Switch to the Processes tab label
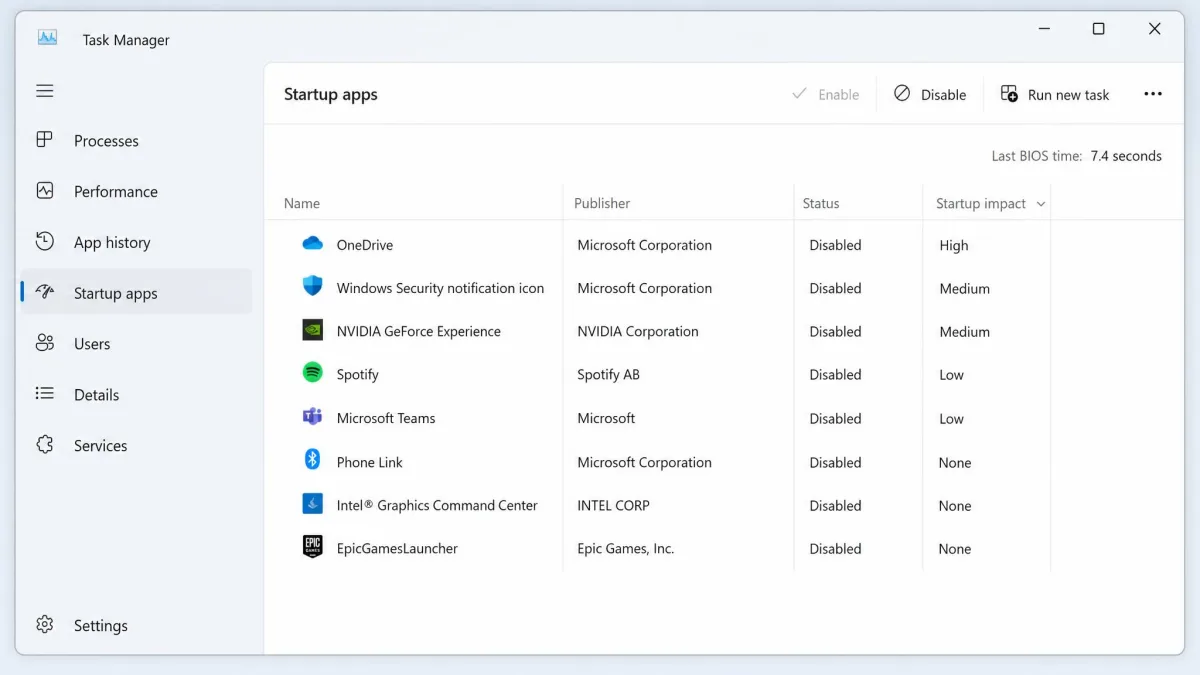The image size is (1200, 675). (x=106, y=141)
